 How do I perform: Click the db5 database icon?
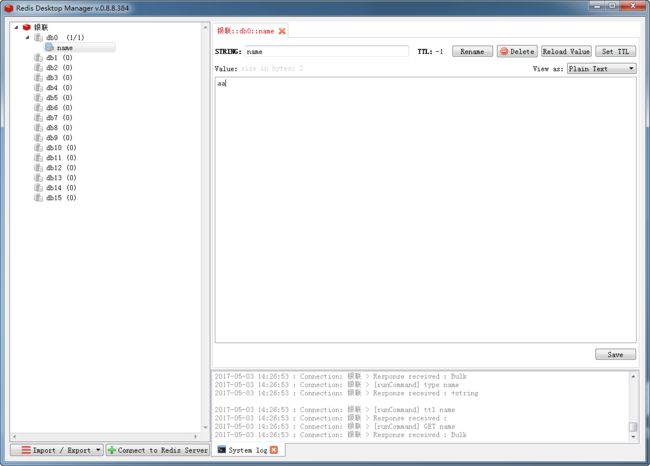click(x=38, y=98)
